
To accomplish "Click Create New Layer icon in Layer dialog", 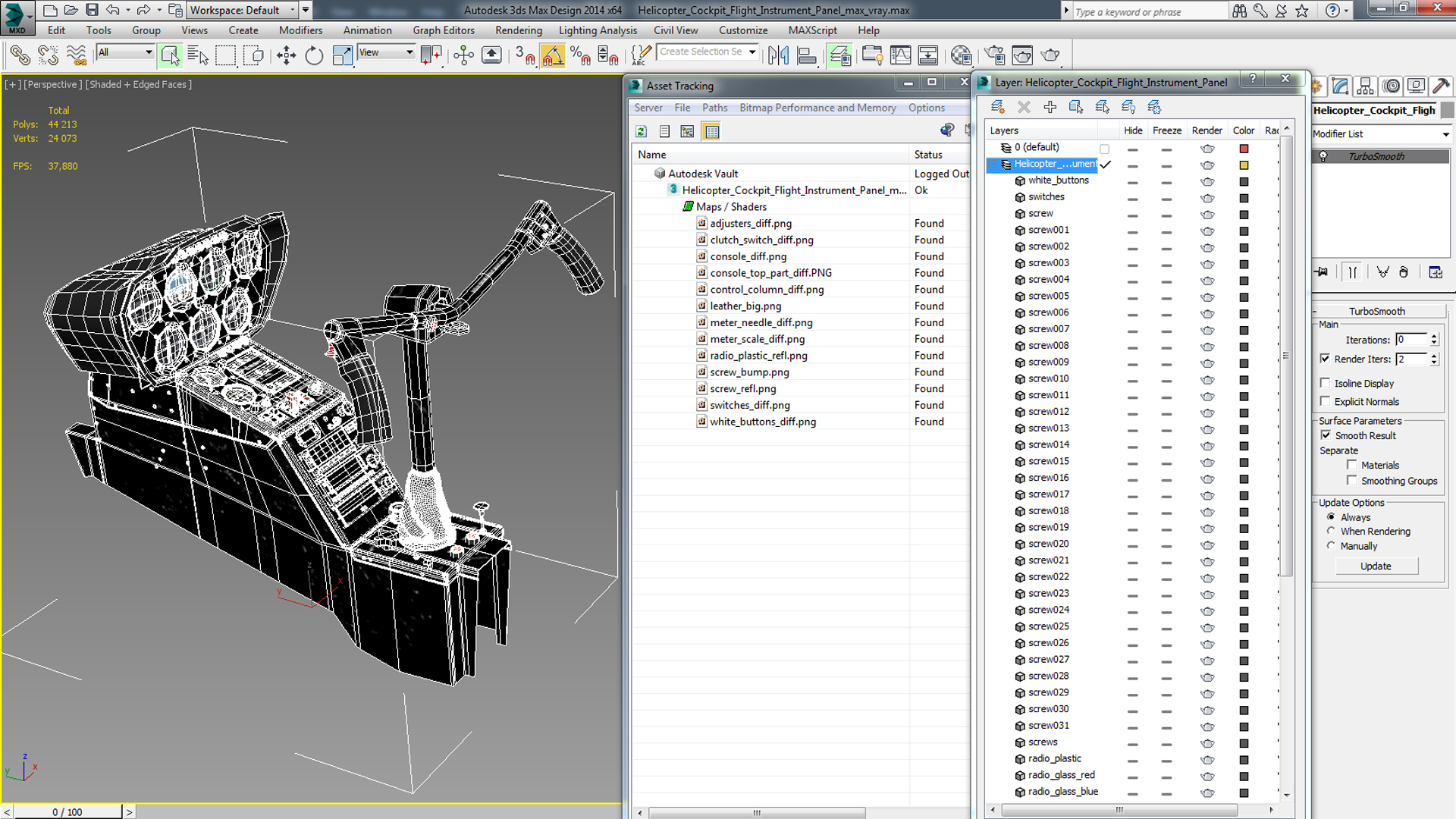I will tap(998, 107).
